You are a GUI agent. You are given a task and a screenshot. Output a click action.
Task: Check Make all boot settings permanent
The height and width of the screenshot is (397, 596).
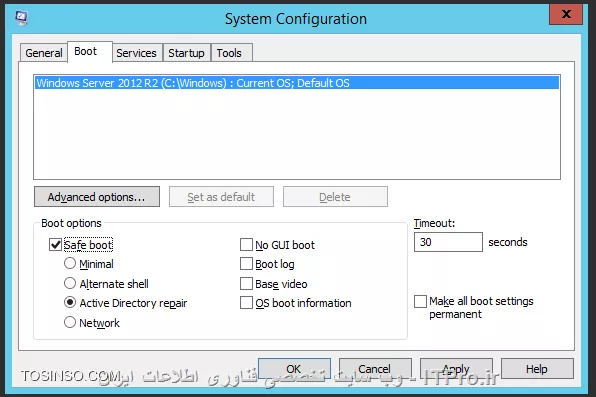coord(420,301)
